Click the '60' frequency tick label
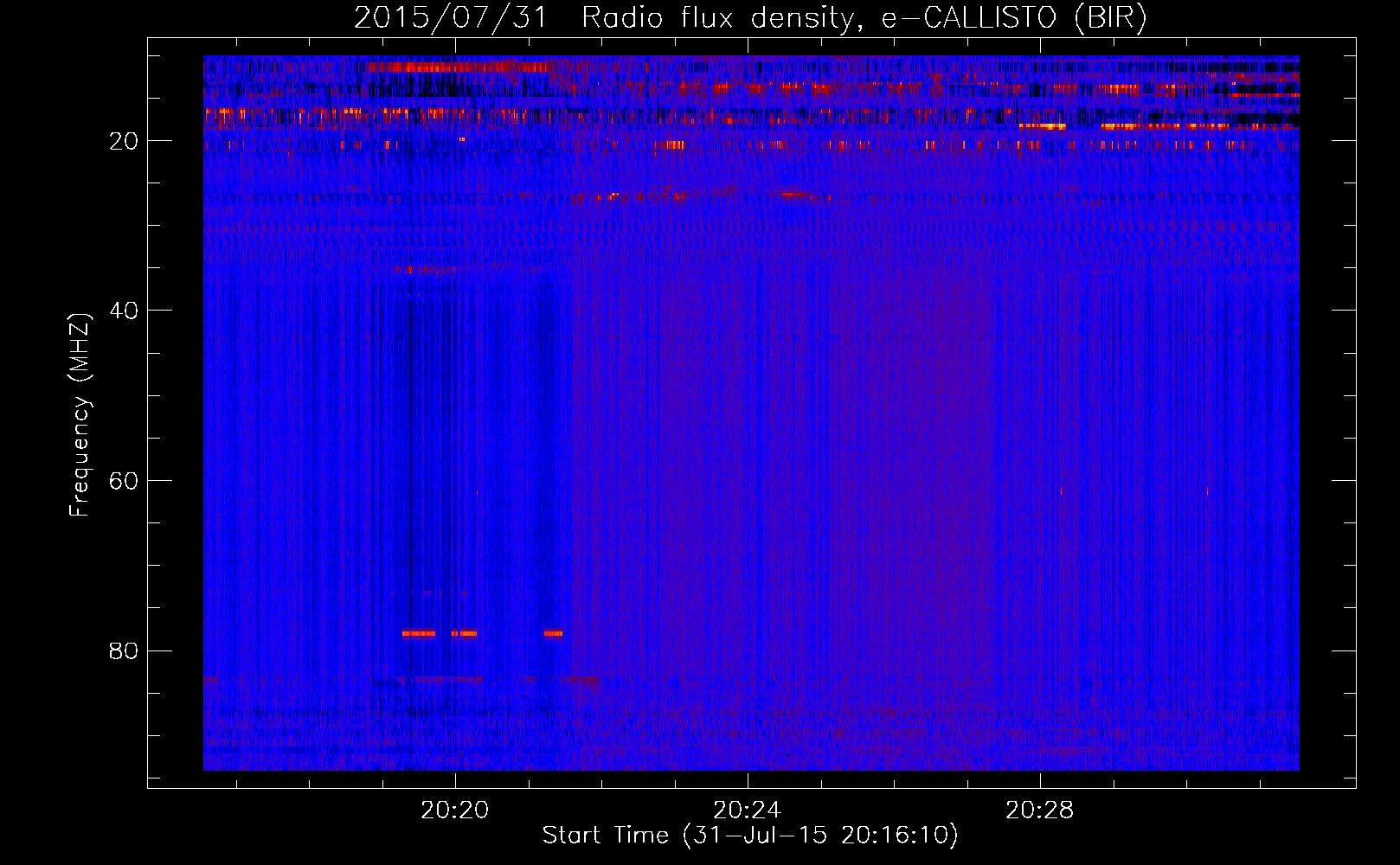The height and width of the screenshot is (865, 1400). [124, 481]
